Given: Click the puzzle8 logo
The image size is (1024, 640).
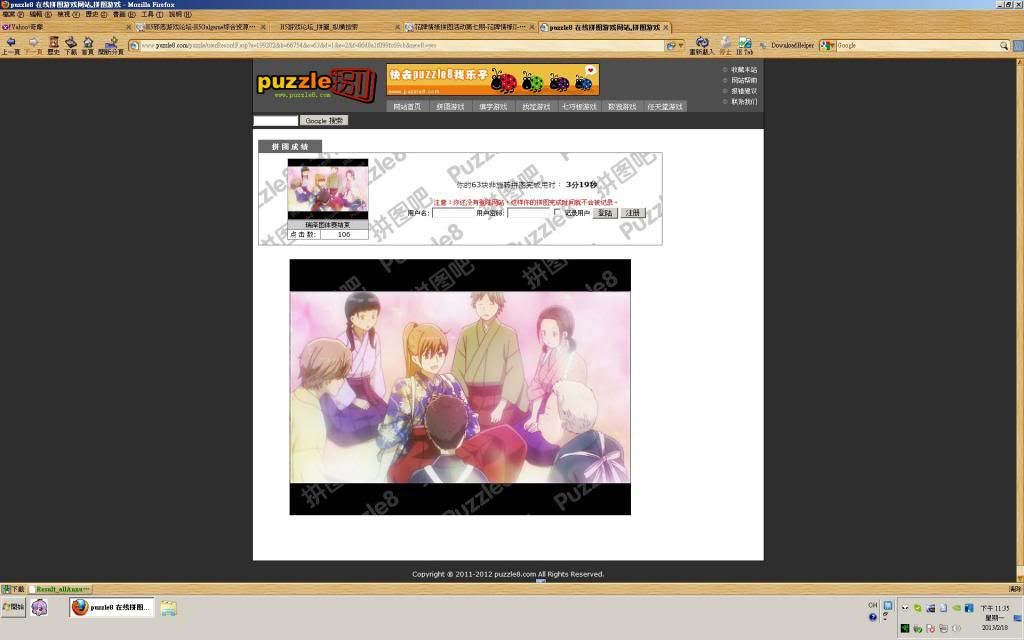Looking at the screenshot, I should [316, 84].
